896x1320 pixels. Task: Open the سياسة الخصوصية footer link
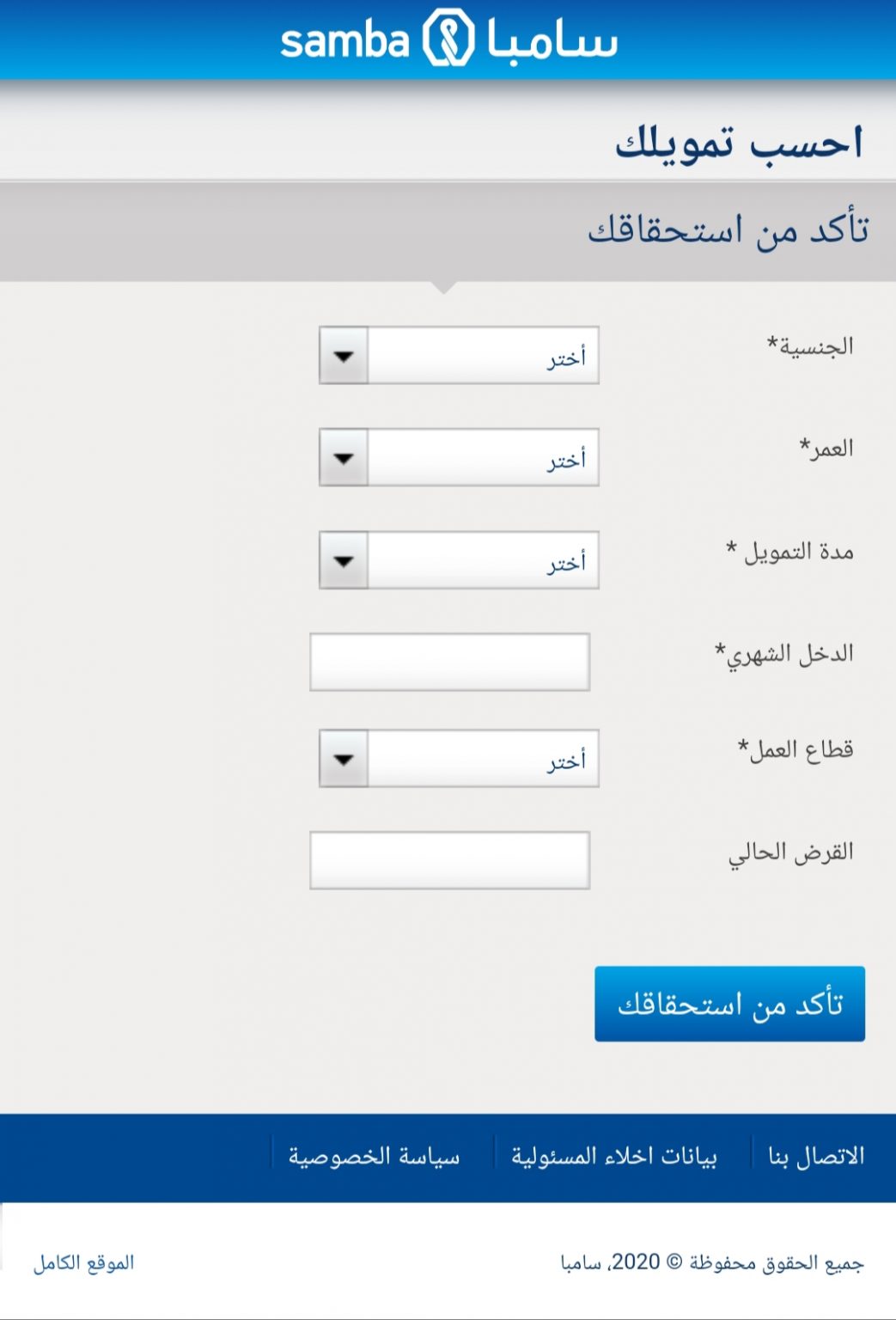coord(374,1157)
